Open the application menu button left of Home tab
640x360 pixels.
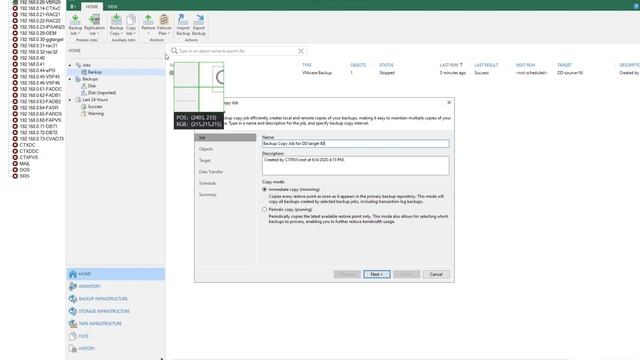pos(73,7)
